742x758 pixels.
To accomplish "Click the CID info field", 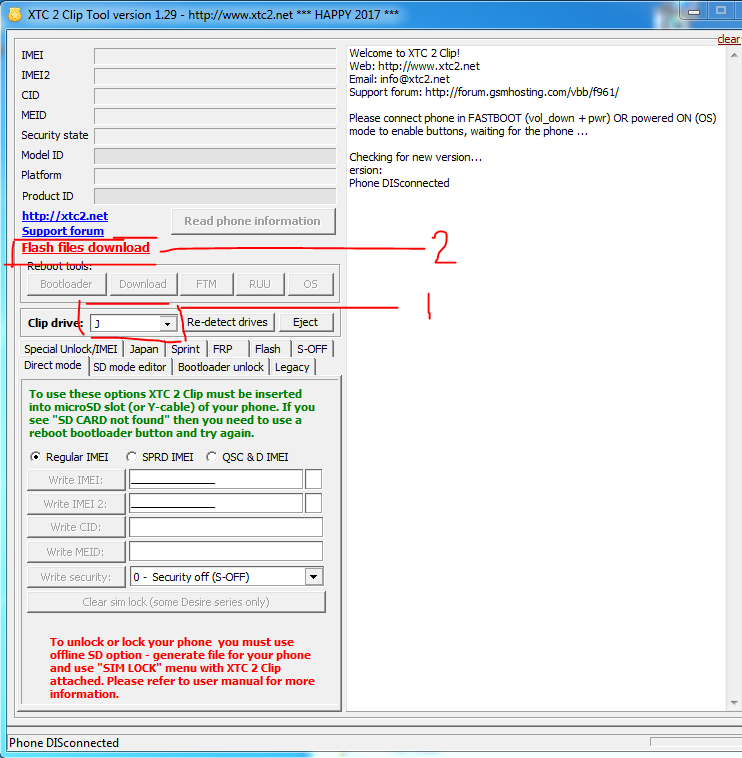I will (215, 96).
